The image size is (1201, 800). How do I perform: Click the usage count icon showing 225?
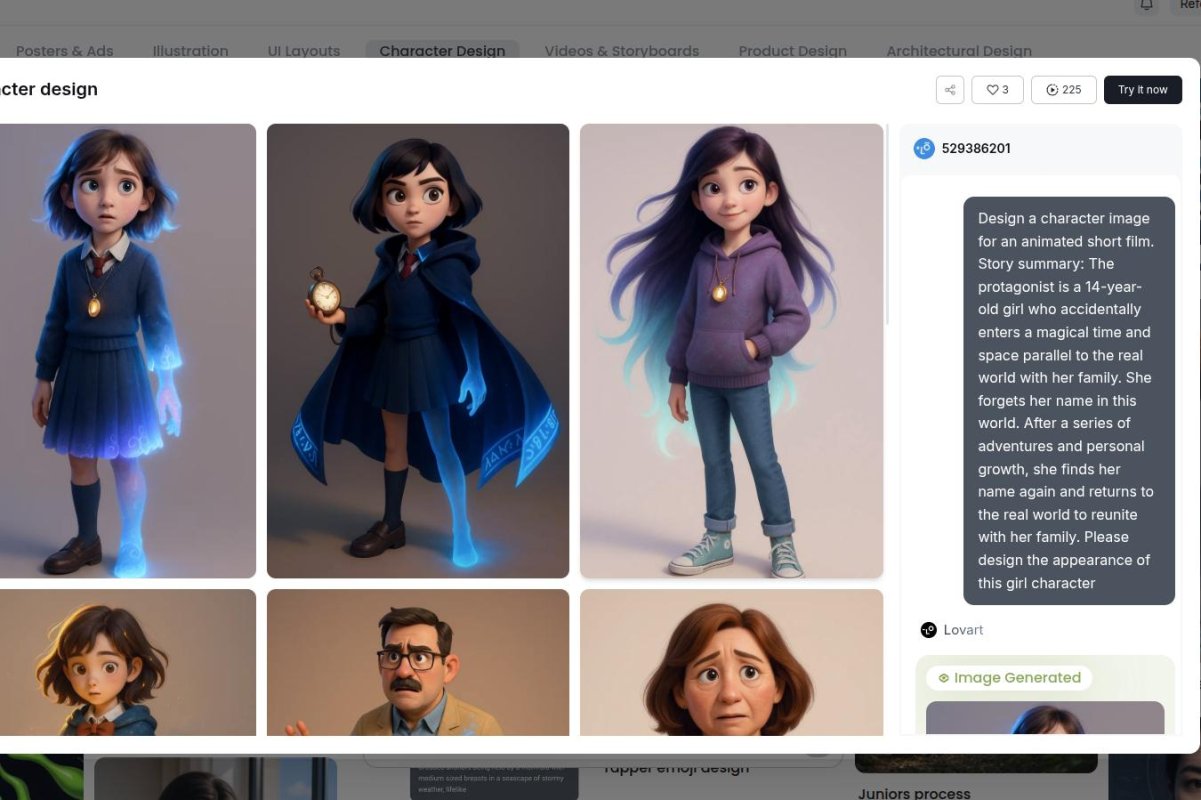coord(1051,89)
